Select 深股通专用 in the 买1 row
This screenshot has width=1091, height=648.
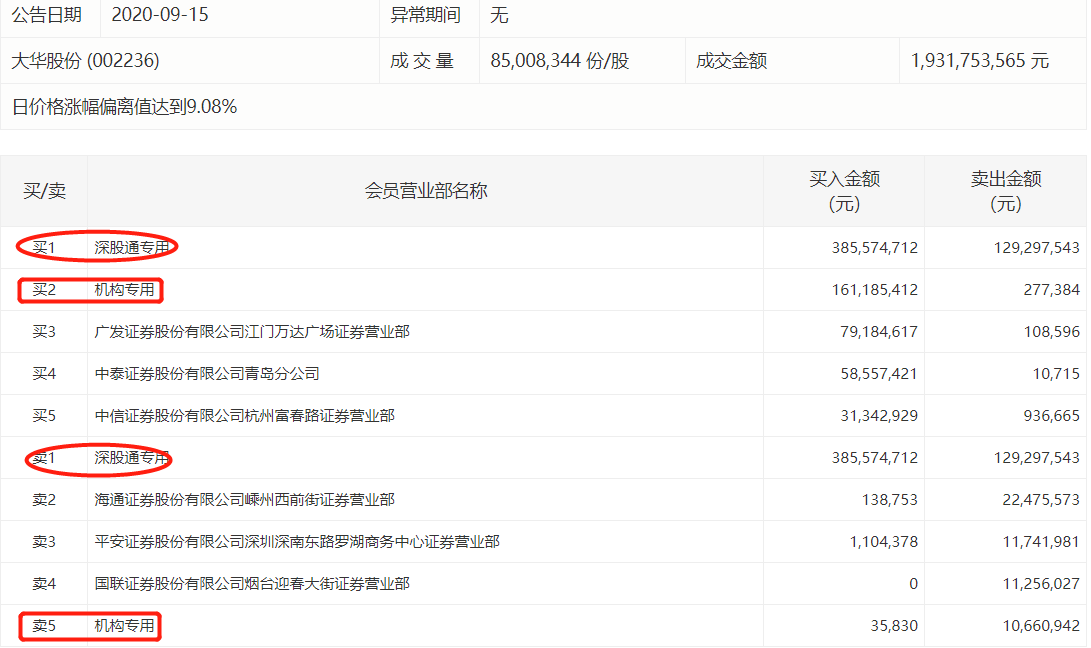tap(132, 248)
